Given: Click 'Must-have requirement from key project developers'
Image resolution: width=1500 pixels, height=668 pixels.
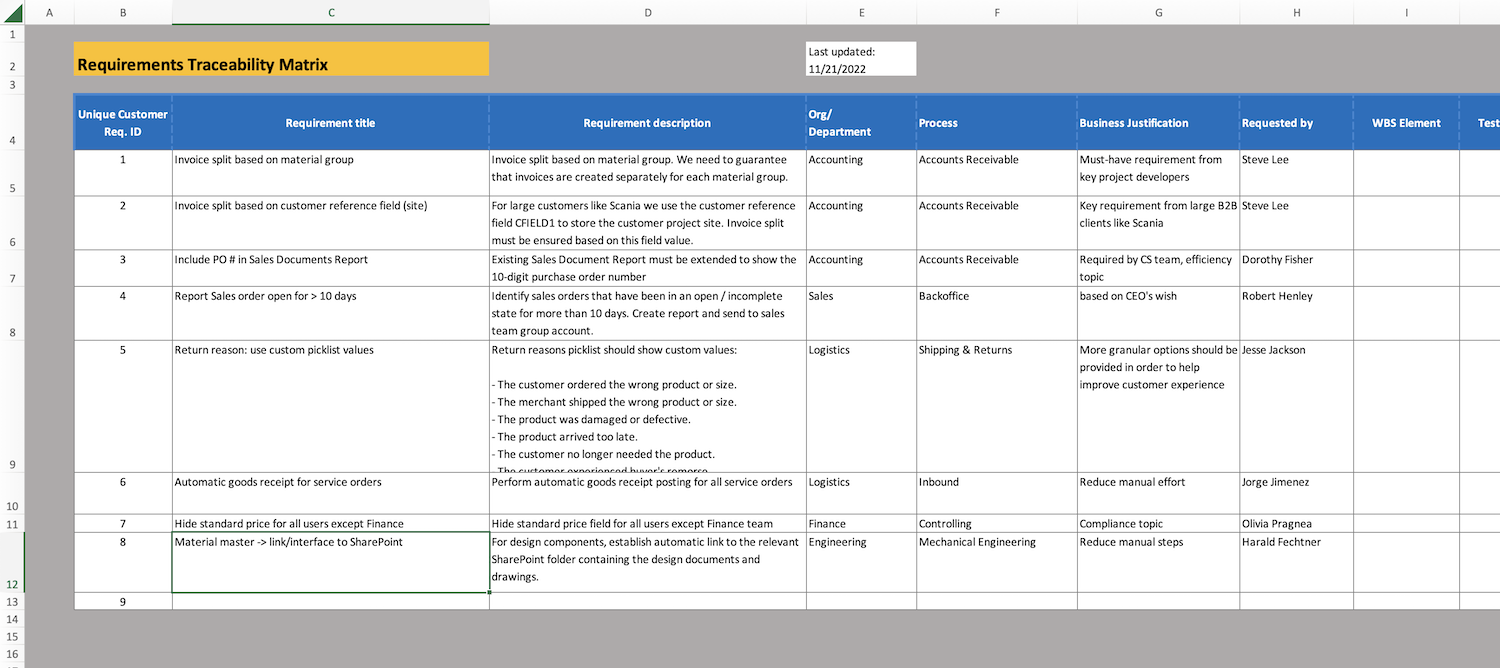Looking at the screenshot, I should [x=1158, y=173].
